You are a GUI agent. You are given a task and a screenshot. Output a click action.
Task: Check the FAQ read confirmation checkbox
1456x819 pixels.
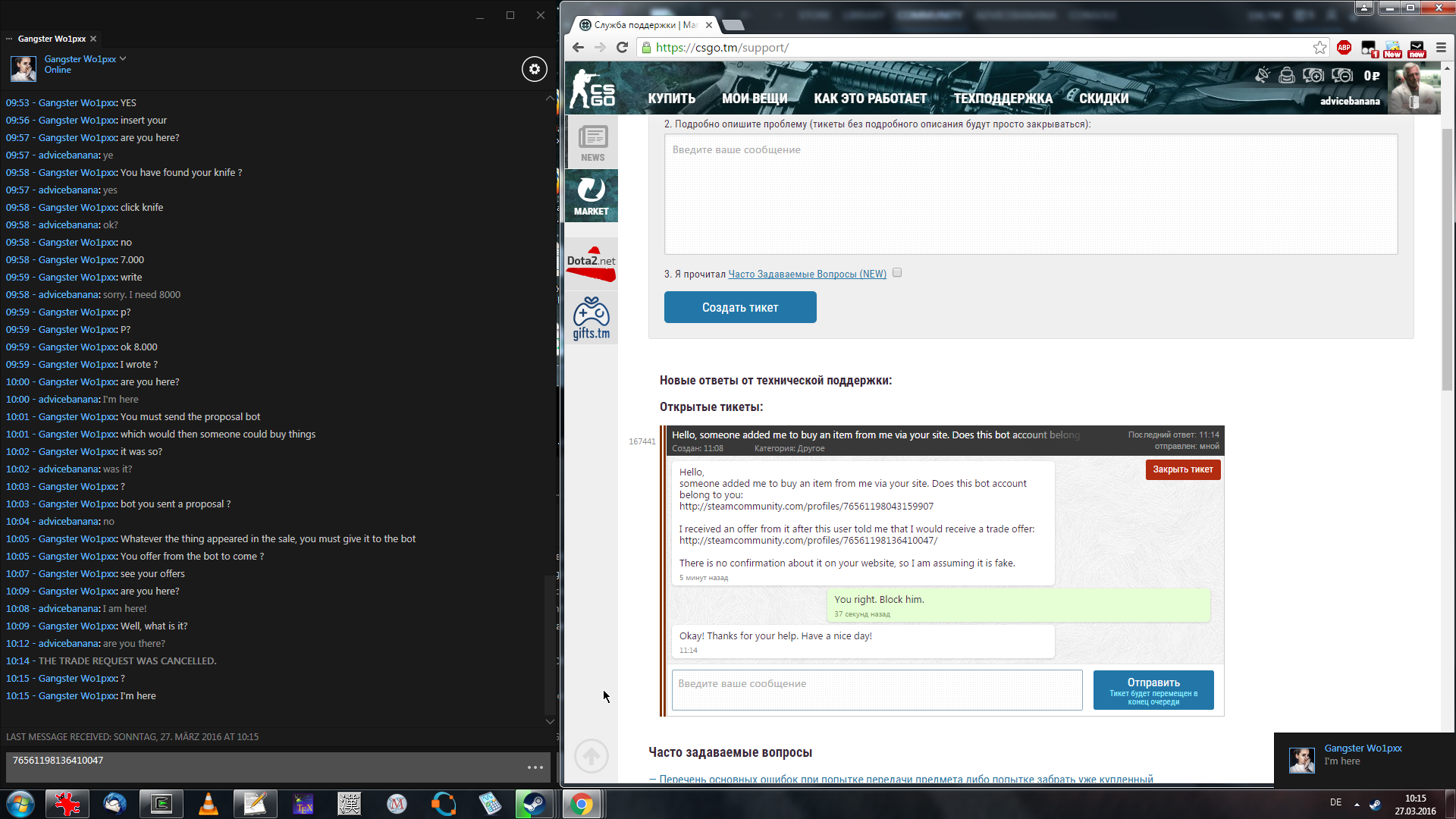click(x=897, y=273)
